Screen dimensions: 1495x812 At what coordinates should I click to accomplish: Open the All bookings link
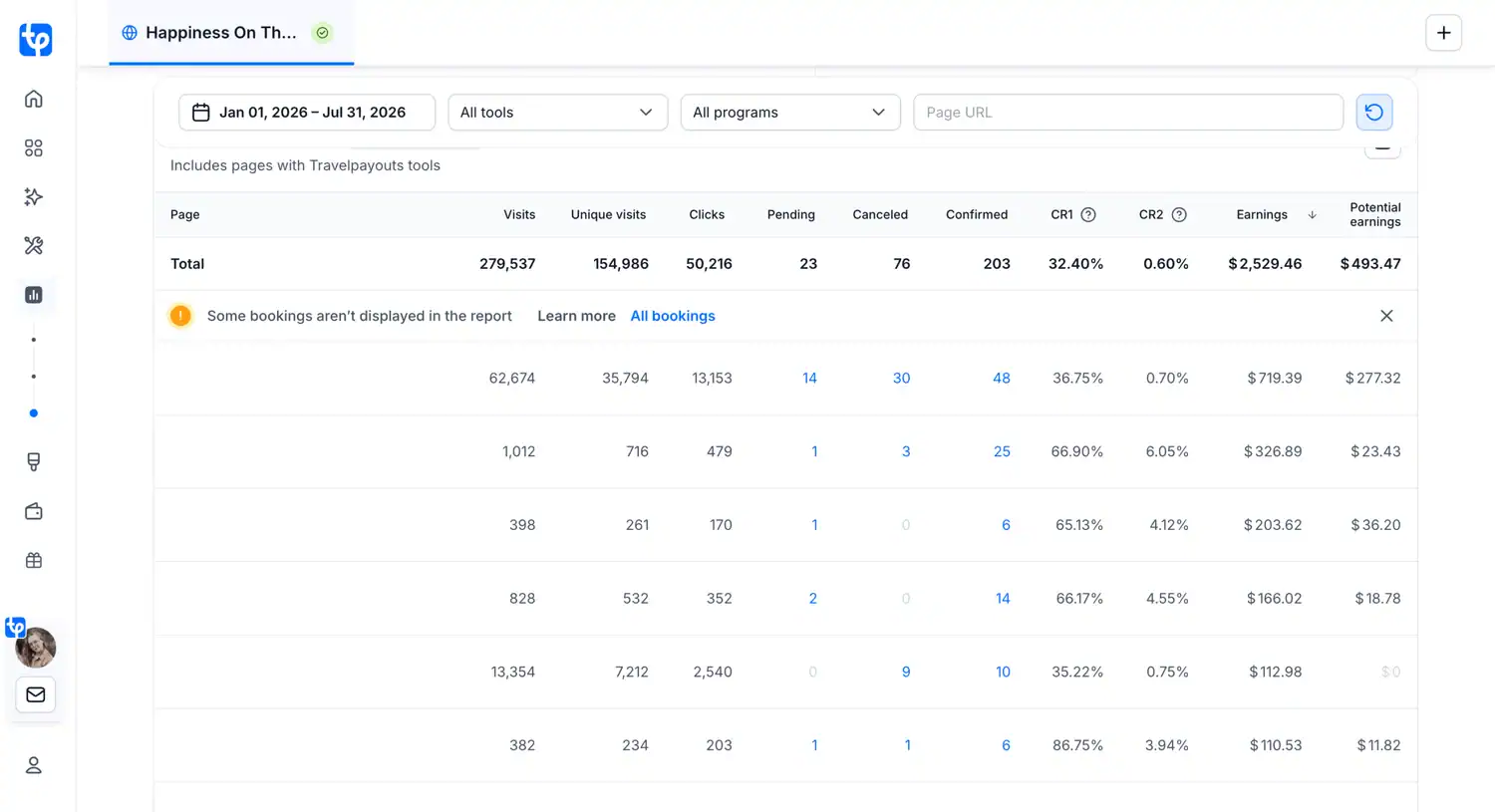pyautogui.click(x=673, y=316)
